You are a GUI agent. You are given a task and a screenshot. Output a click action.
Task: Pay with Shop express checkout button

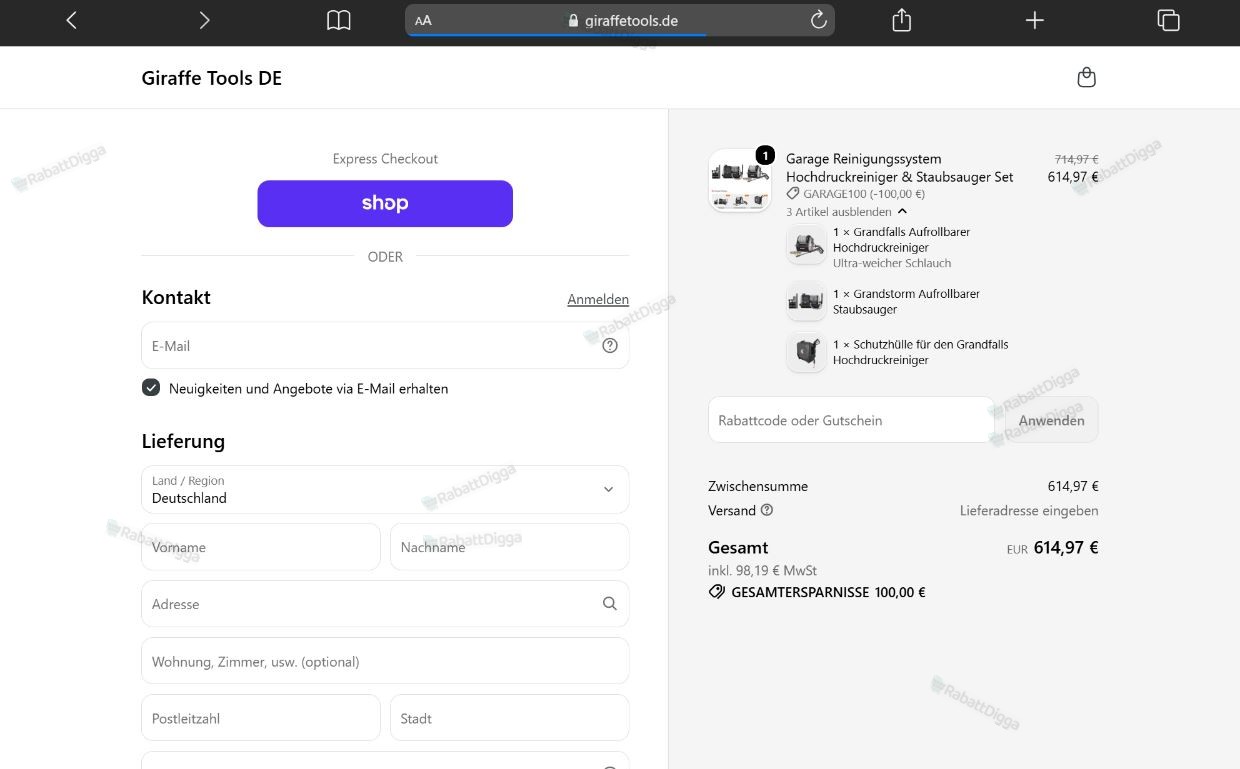coord(385,203)
